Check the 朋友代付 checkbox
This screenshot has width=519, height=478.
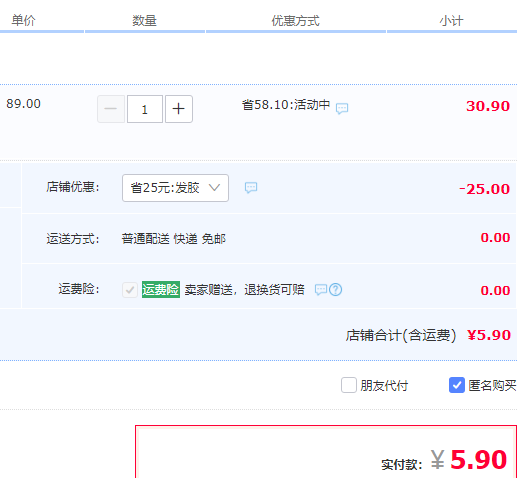349,385
